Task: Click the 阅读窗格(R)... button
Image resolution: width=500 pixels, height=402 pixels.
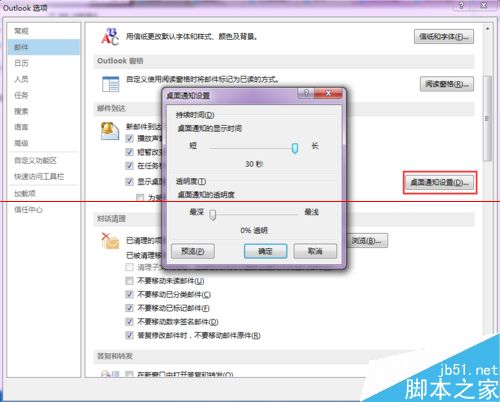Action: tap(447, 84)
